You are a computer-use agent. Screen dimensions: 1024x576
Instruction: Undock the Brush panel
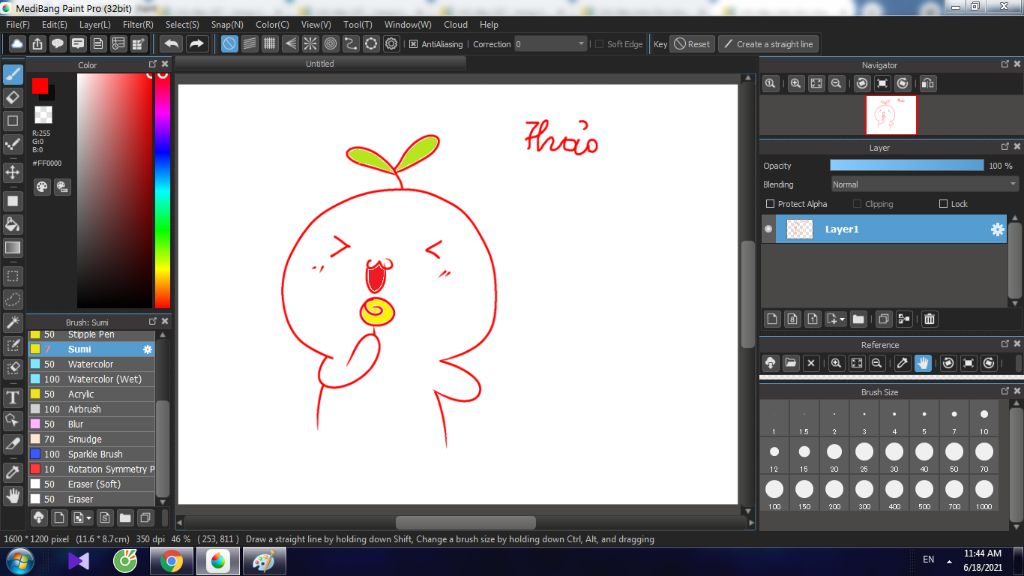[x=152, y=321]
